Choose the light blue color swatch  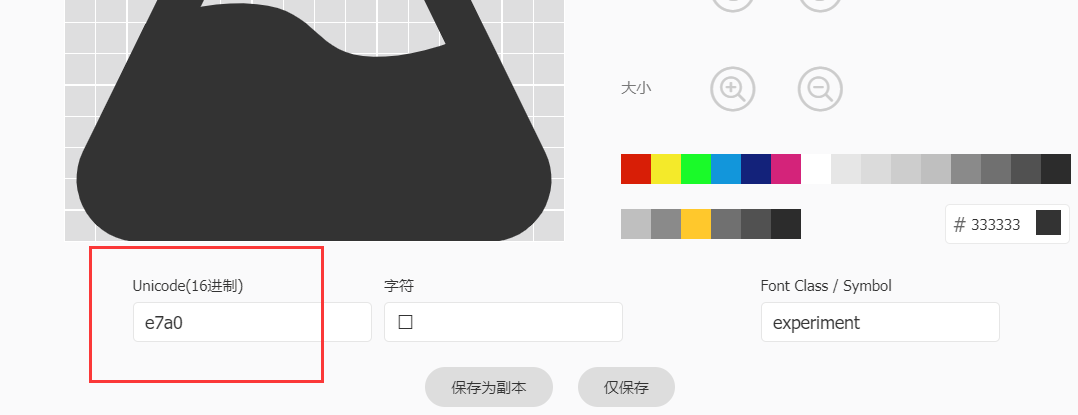coord(726,169)
